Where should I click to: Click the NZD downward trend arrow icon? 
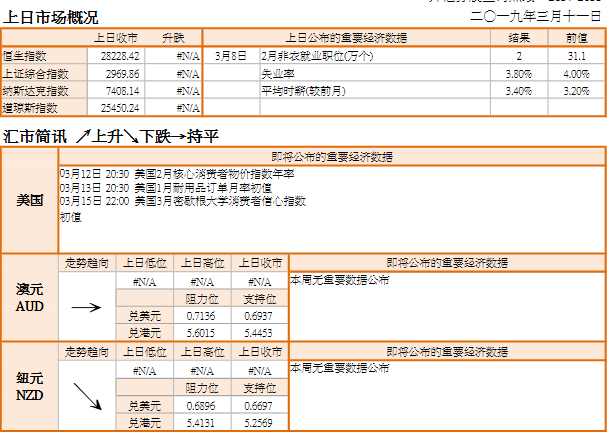(88, 396)
